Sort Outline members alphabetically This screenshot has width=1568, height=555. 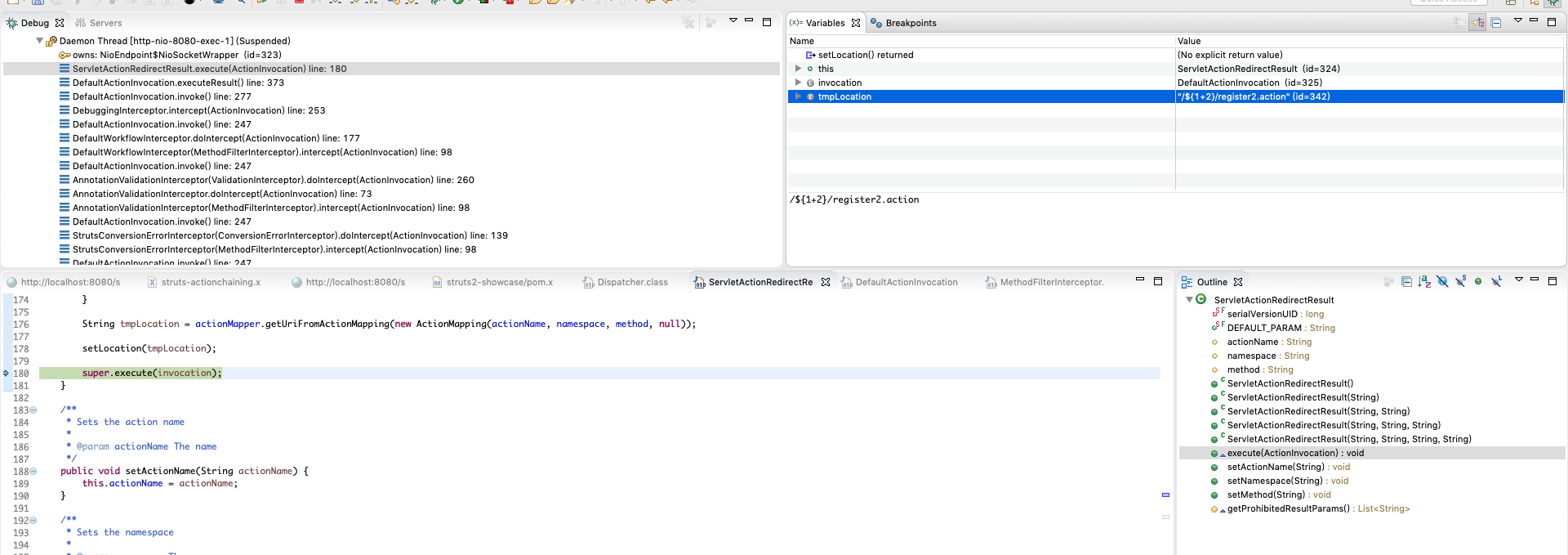pyautogui.click(x=1424, y=282)
